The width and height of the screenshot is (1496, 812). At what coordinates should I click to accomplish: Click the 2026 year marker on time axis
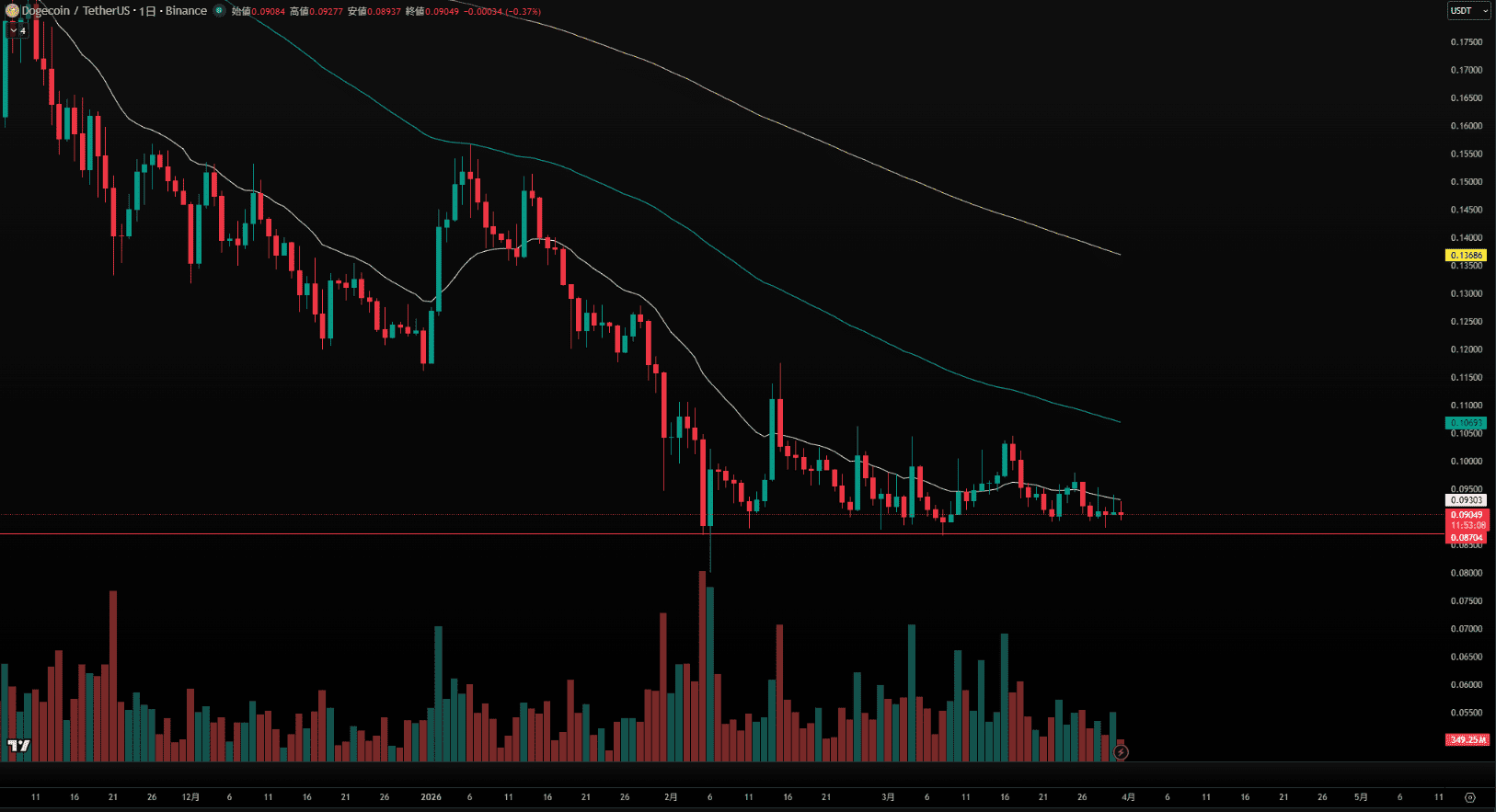[x=431, y=797]
